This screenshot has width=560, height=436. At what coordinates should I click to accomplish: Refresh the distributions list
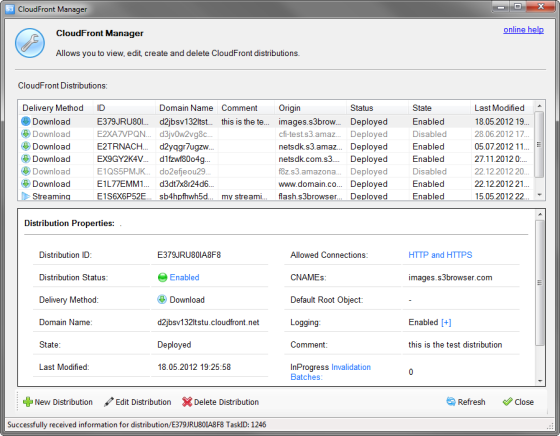click(466, 402)
